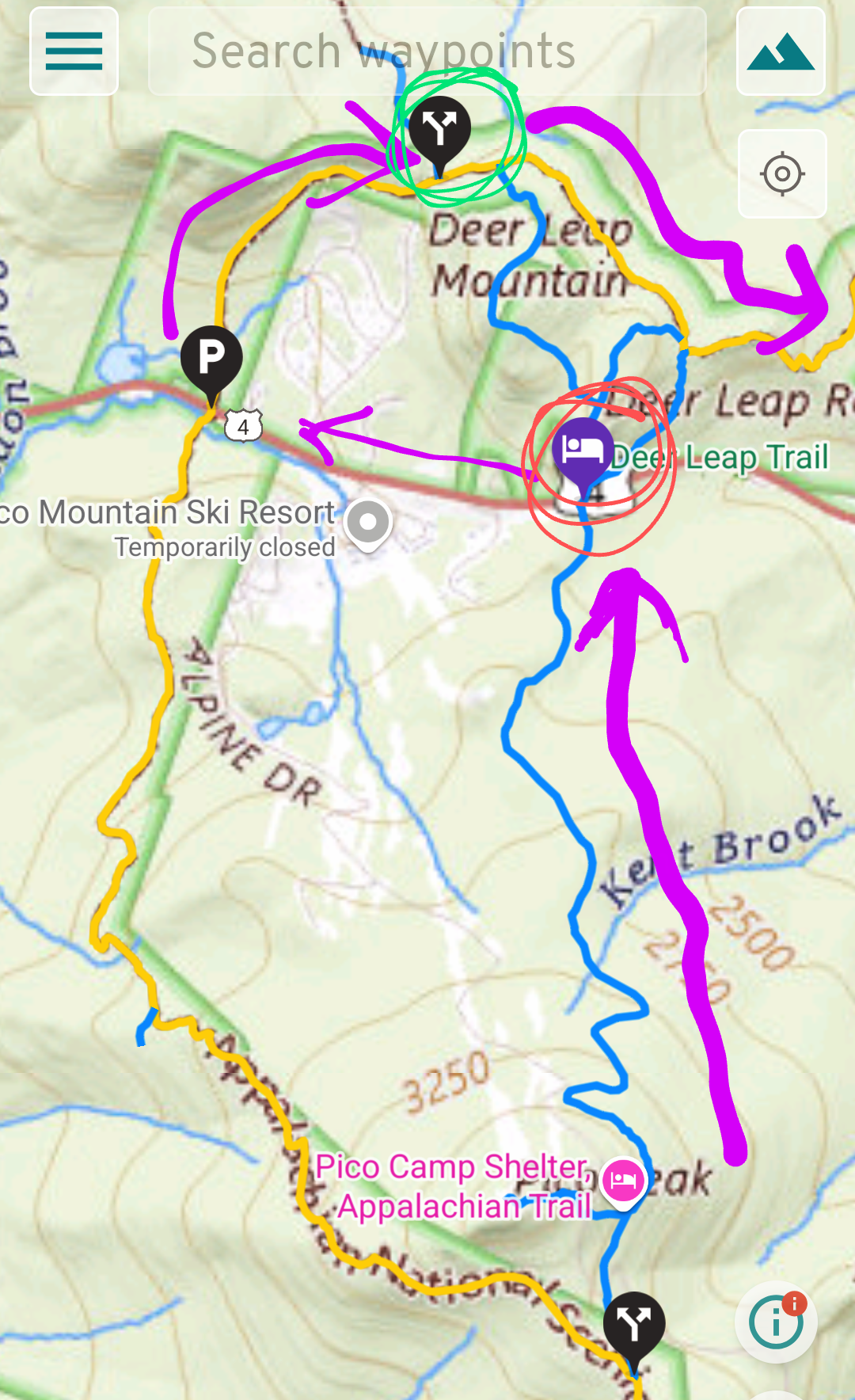Open Pico Camp Shelter, Appalachian Trail label

pos(454,1186)
